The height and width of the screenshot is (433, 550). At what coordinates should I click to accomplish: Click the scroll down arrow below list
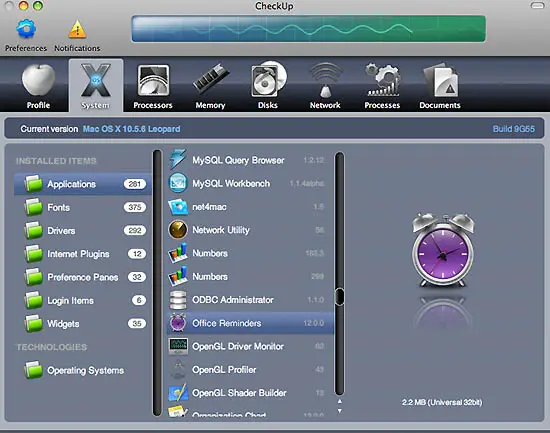(340, 411)
